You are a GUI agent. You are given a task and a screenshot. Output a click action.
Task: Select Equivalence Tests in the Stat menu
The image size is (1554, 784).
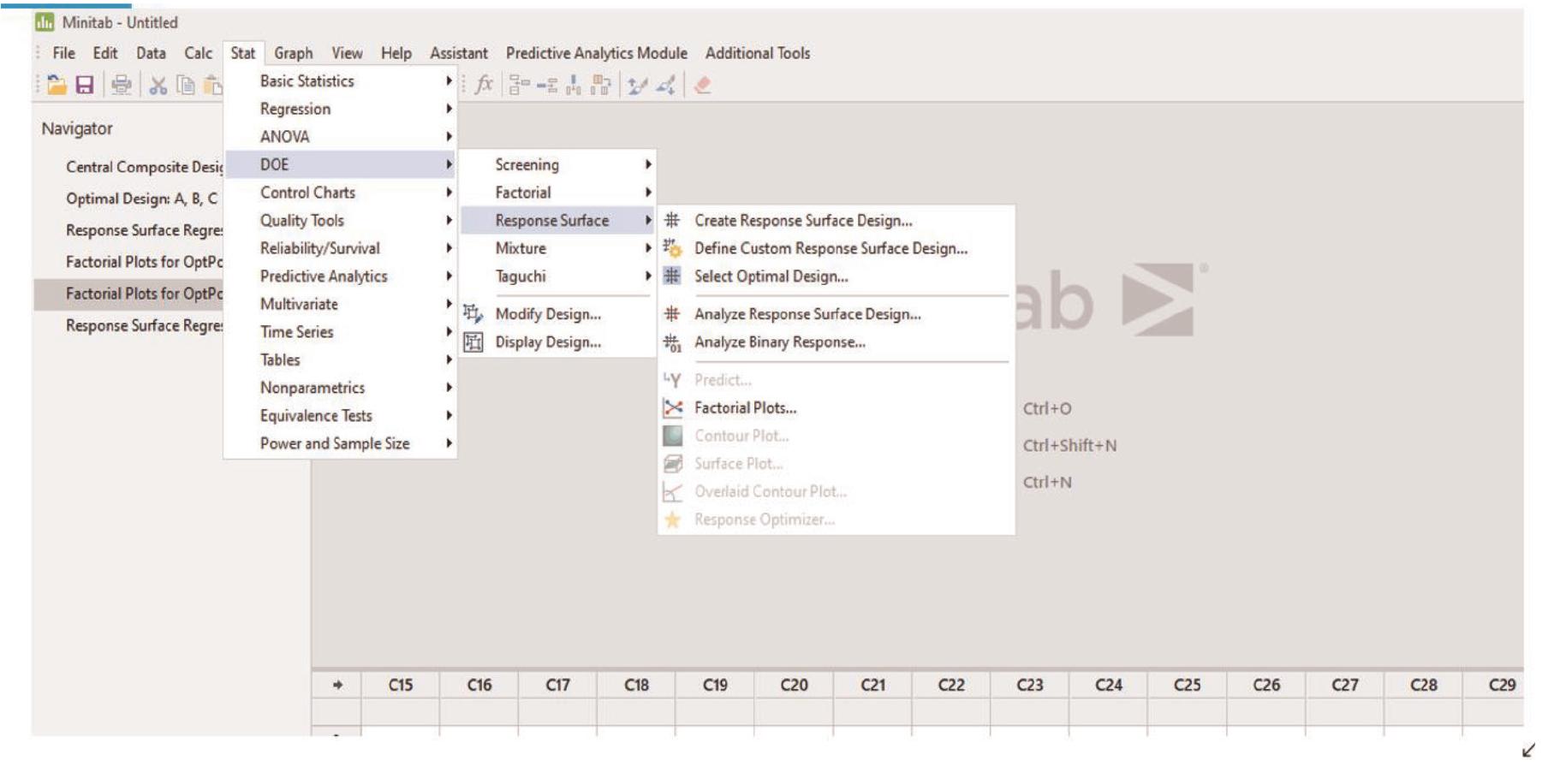pos(340,416)
